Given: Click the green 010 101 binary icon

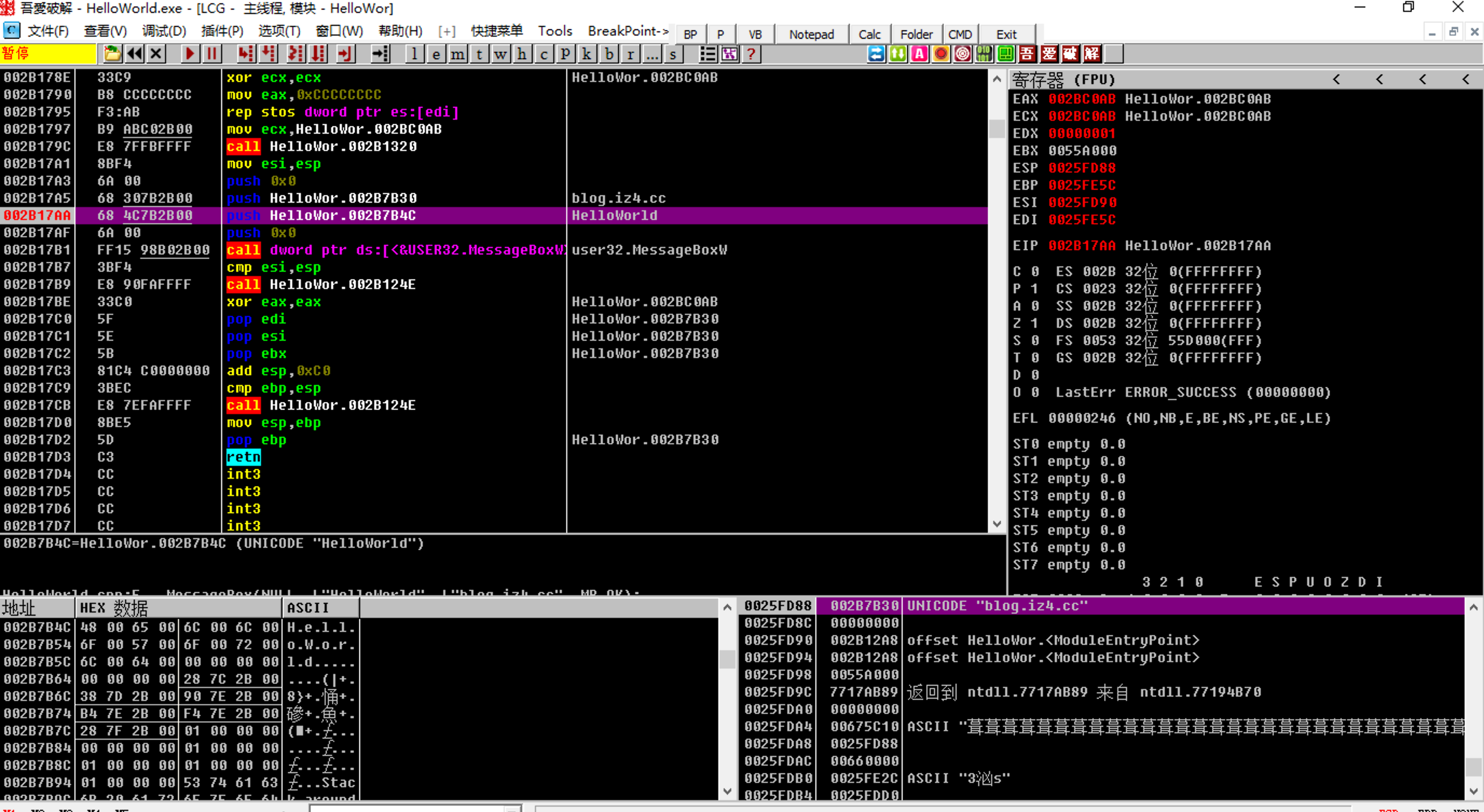Looking at the screenshot, I should (985, 54).
